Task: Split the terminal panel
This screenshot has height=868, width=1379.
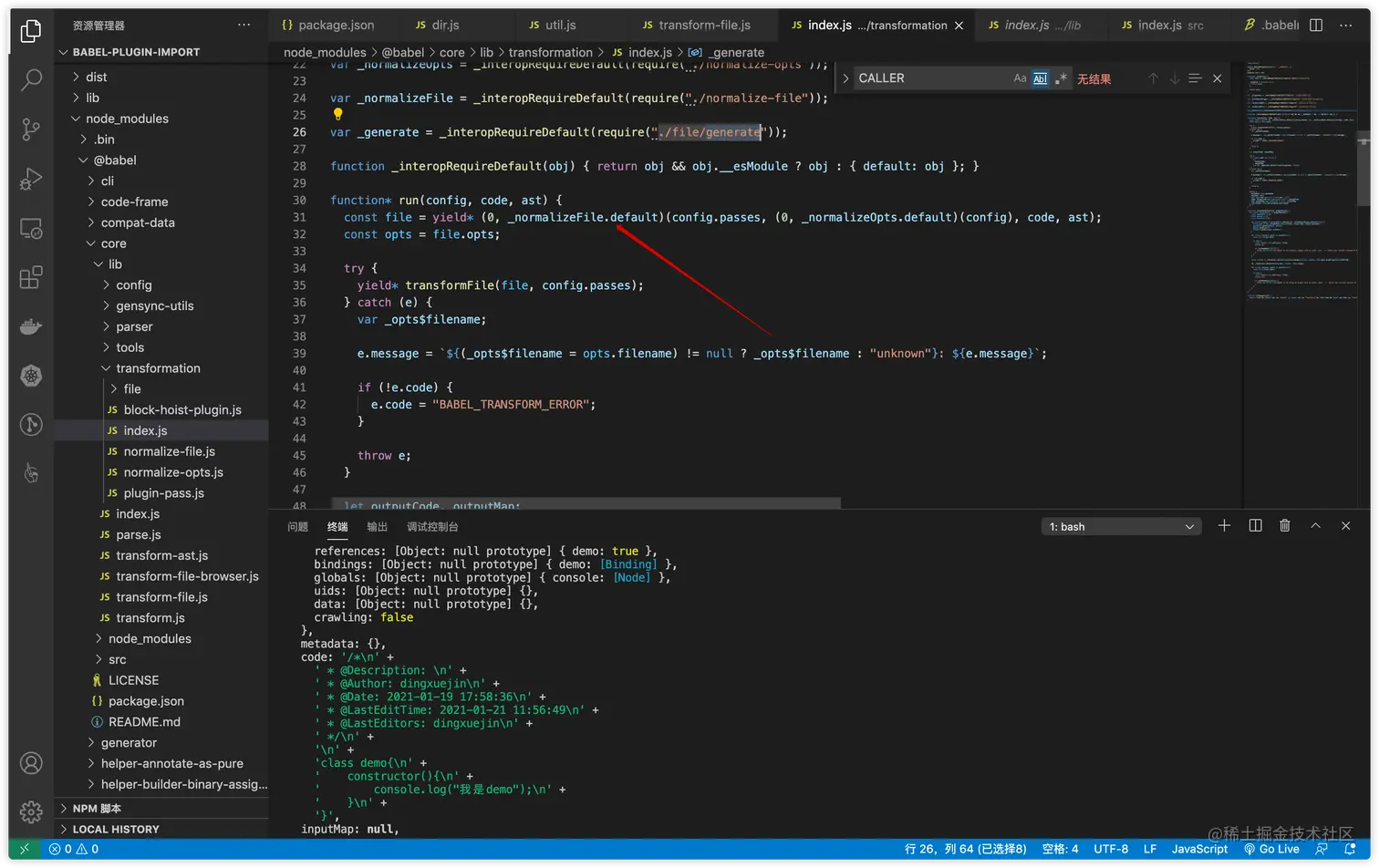Action: [1255, 526]
